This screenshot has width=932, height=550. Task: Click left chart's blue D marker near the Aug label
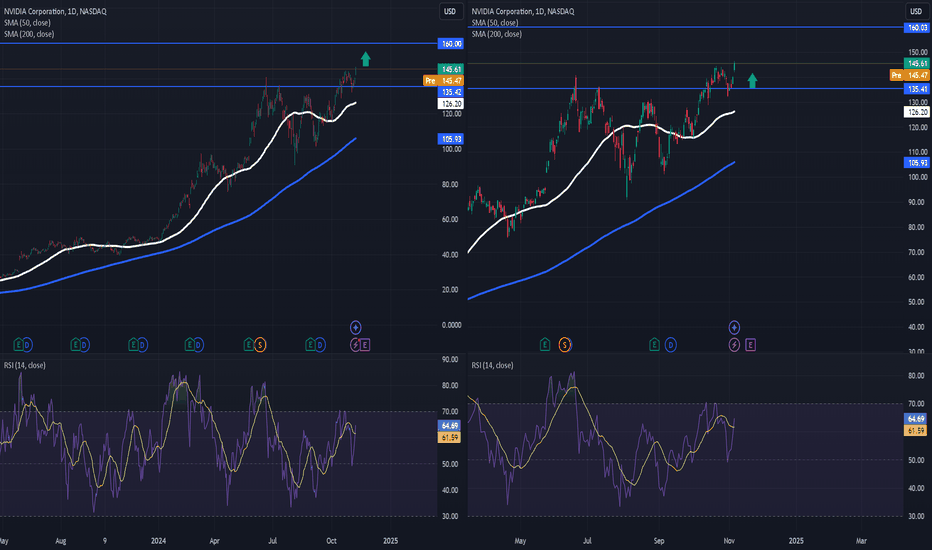[x=84, y=345]
